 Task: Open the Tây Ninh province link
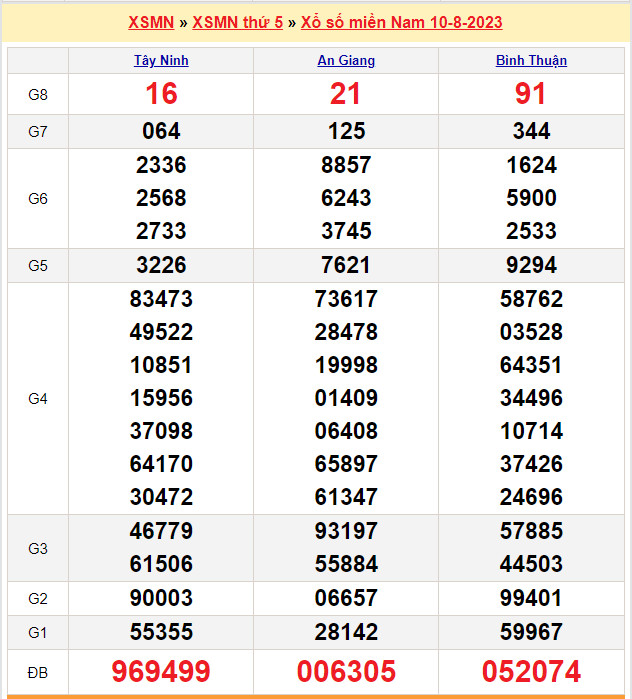pyautogui.click(x=161, y=60)
